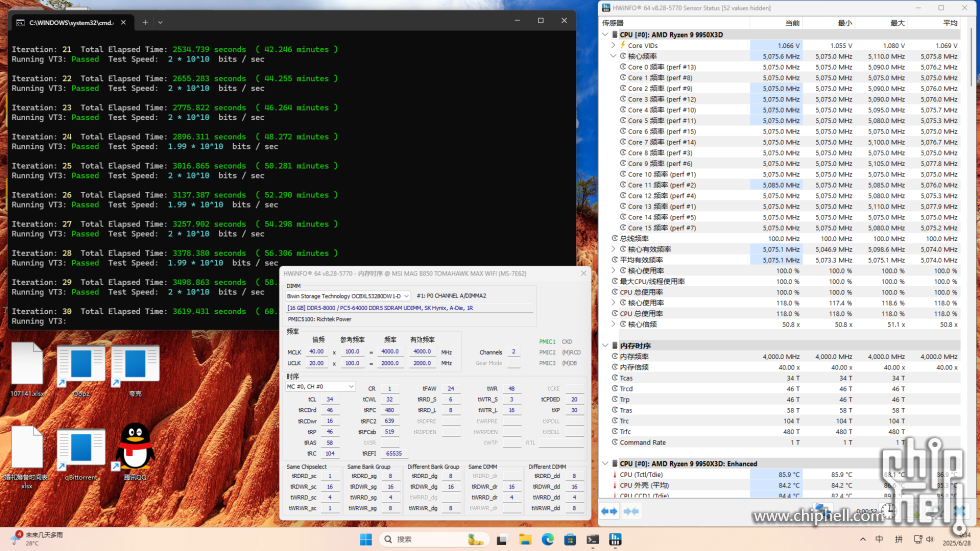Click the 拼 IME mode icon in tray
980x551 pixels.
tap(899, 539)
